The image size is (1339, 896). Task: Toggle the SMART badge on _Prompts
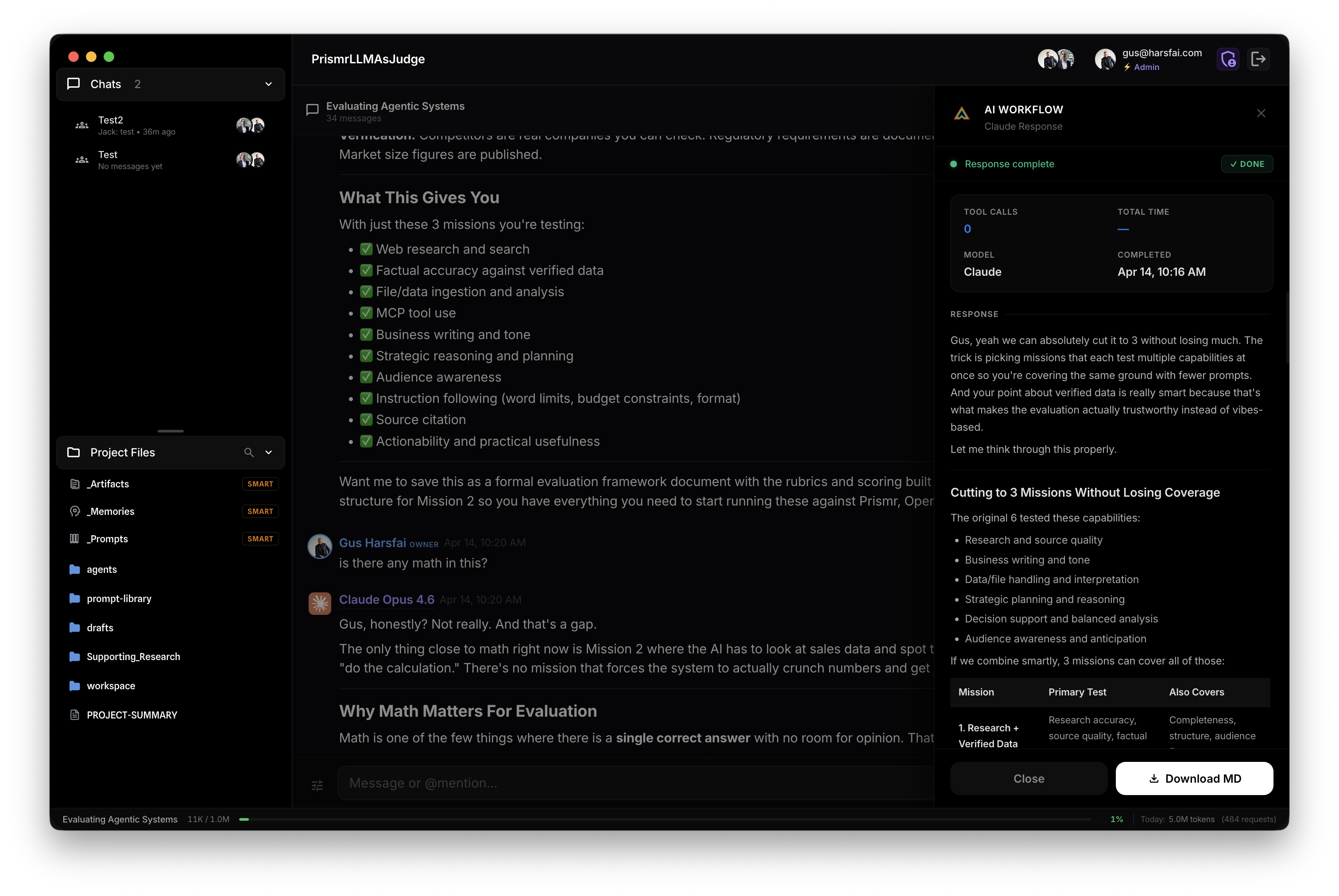click(x=260, y=538)
